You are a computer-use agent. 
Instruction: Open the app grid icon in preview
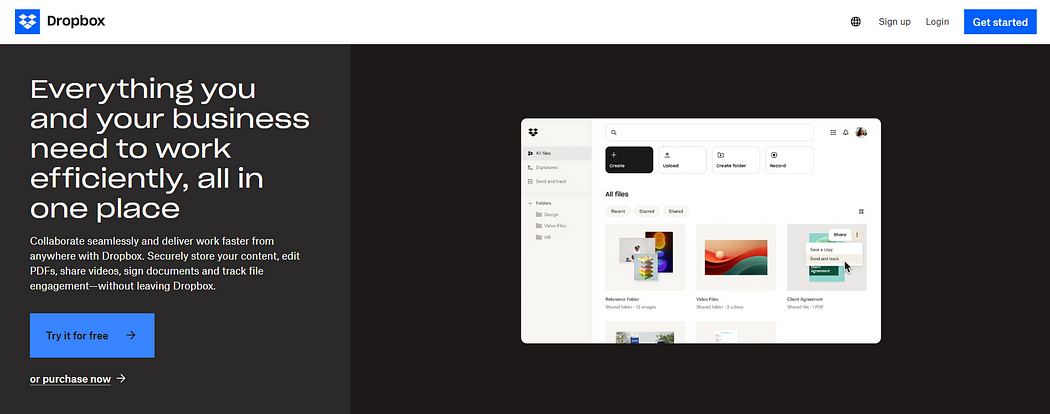(833, 133)
